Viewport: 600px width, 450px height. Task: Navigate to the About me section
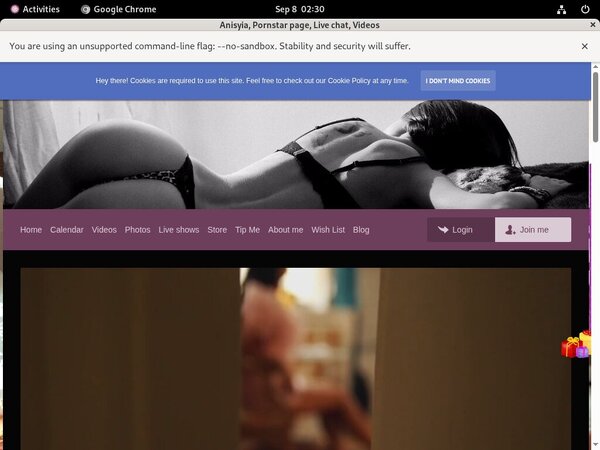click(285, 230)
